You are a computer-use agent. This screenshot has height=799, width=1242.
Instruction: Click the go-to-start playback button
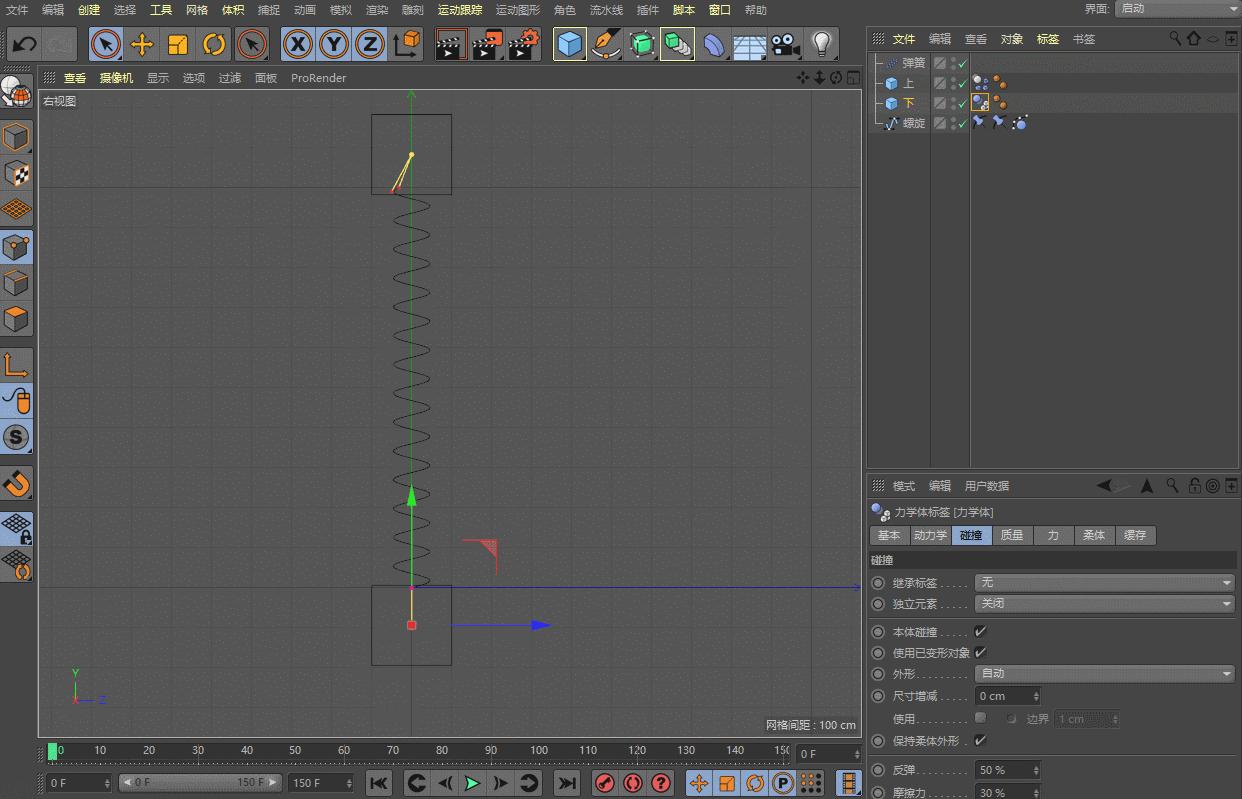click(x=379, y=783)
